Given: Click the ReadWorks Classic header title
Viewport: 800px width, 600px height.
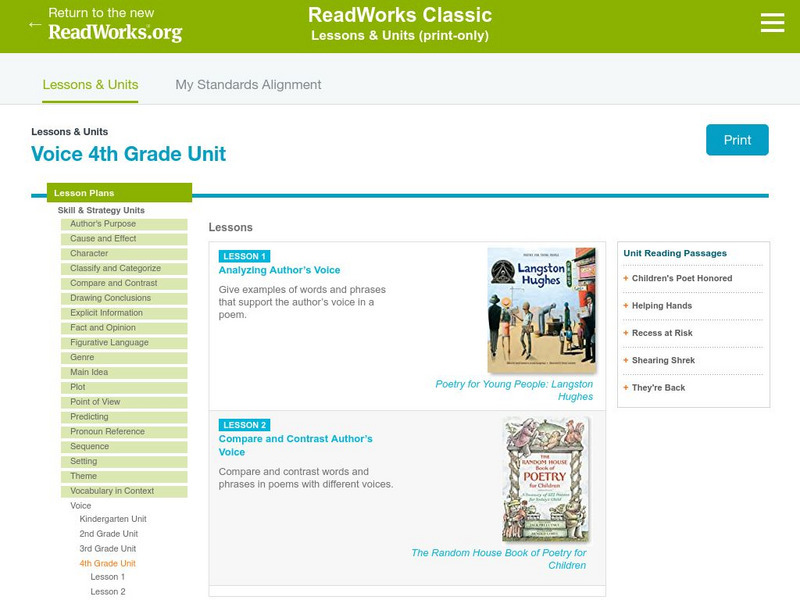Looking at the screenshot, I should [x=400, y=15].
